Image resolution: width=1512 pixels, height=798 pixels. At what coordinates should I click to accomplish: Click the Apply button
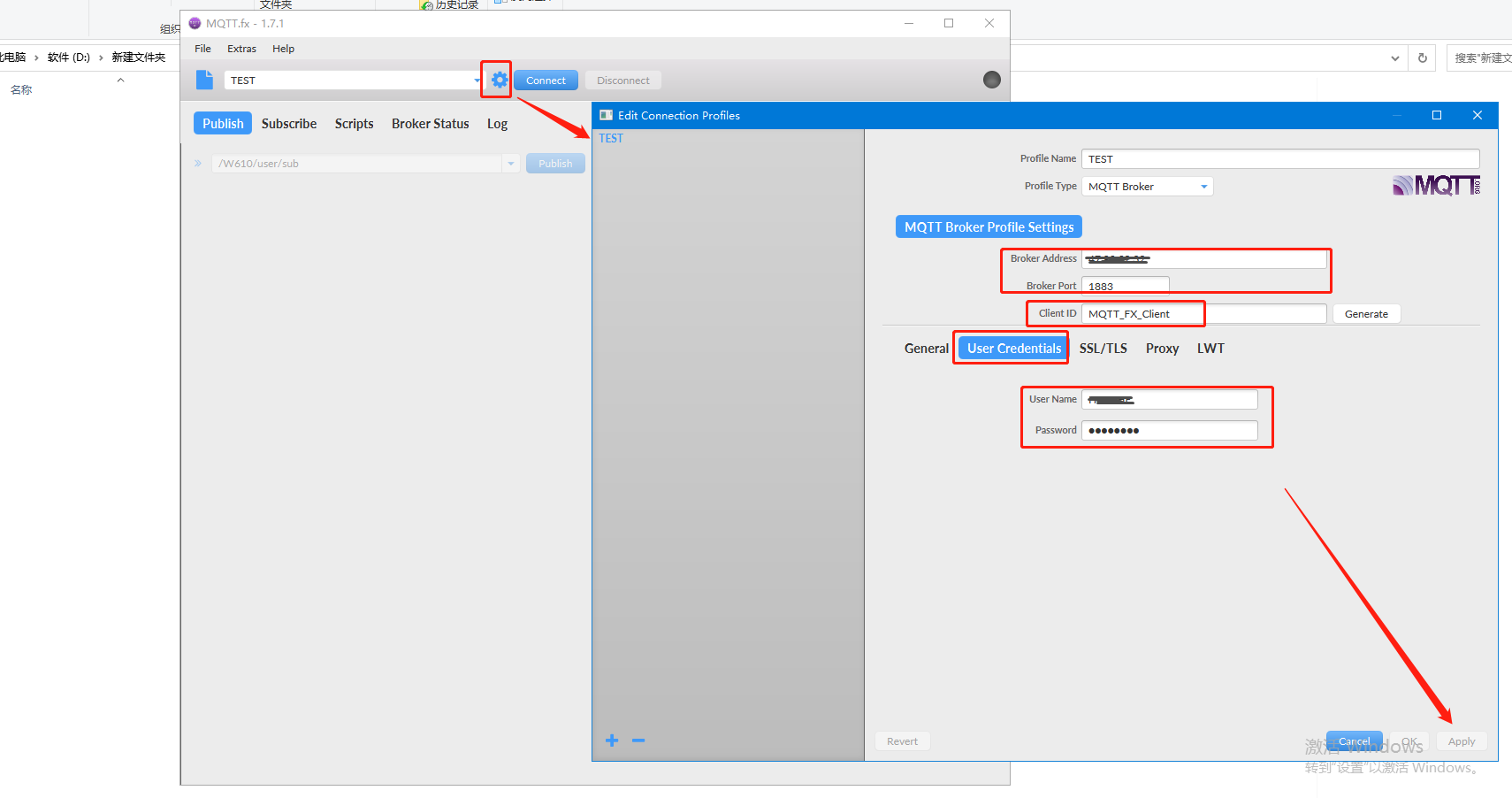click(1461, 741)
